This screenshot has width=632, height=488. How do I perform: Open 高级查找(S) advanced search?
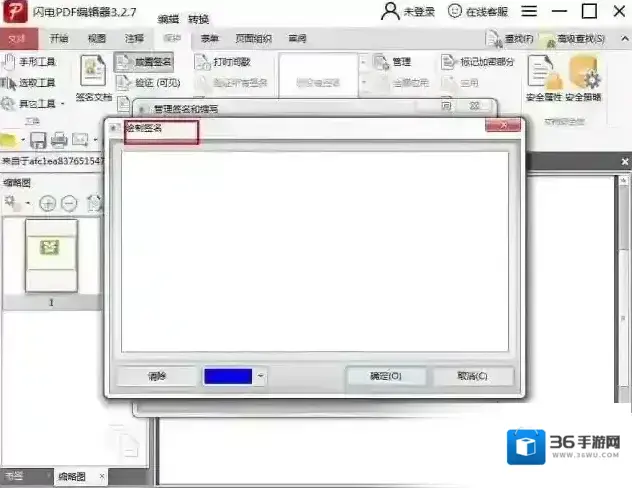click(572, 38)
